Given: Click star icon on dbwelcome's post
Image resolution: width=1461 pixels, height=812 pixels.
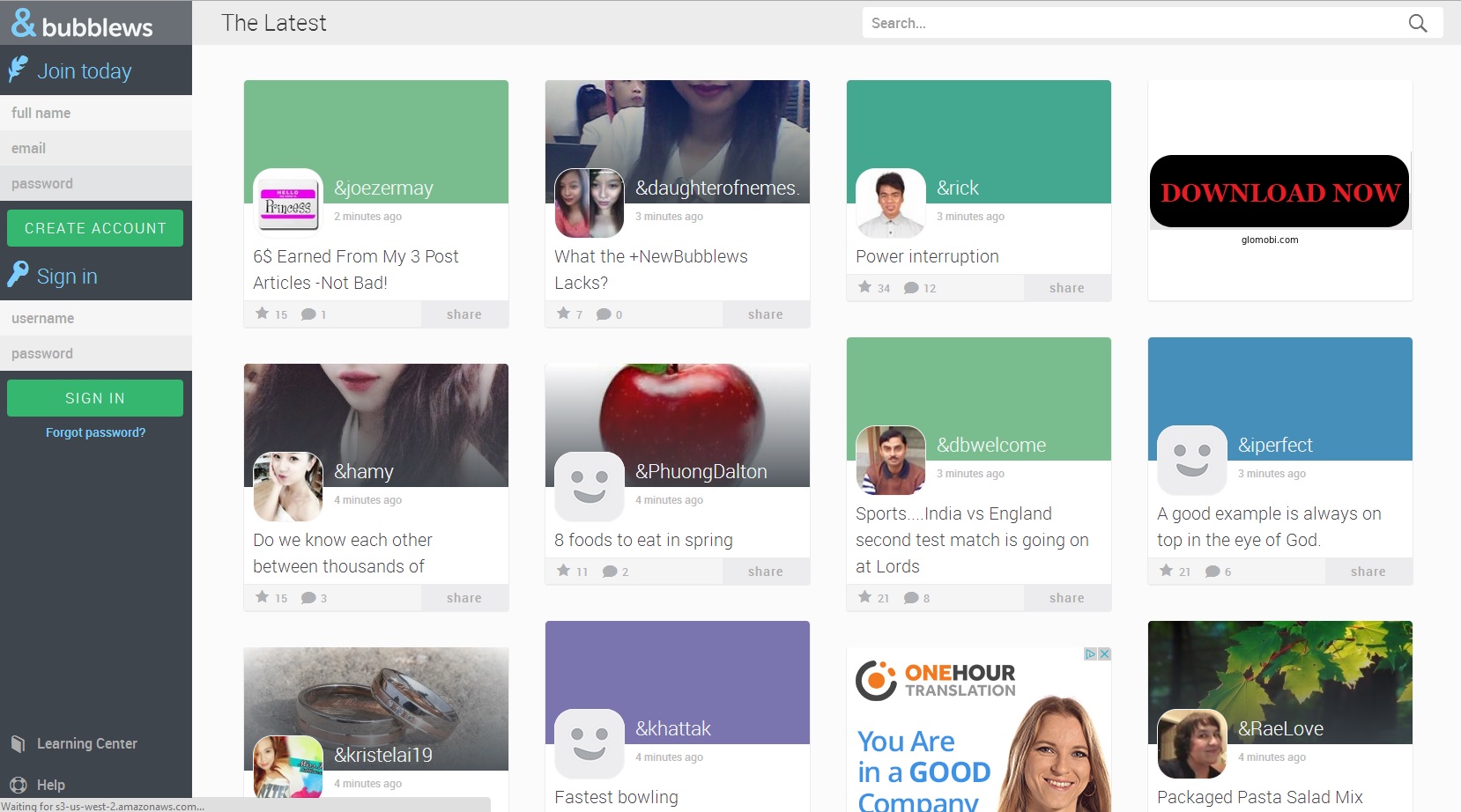Looking at the screenshot, I should pyautogui.click(x=864, y=596).
